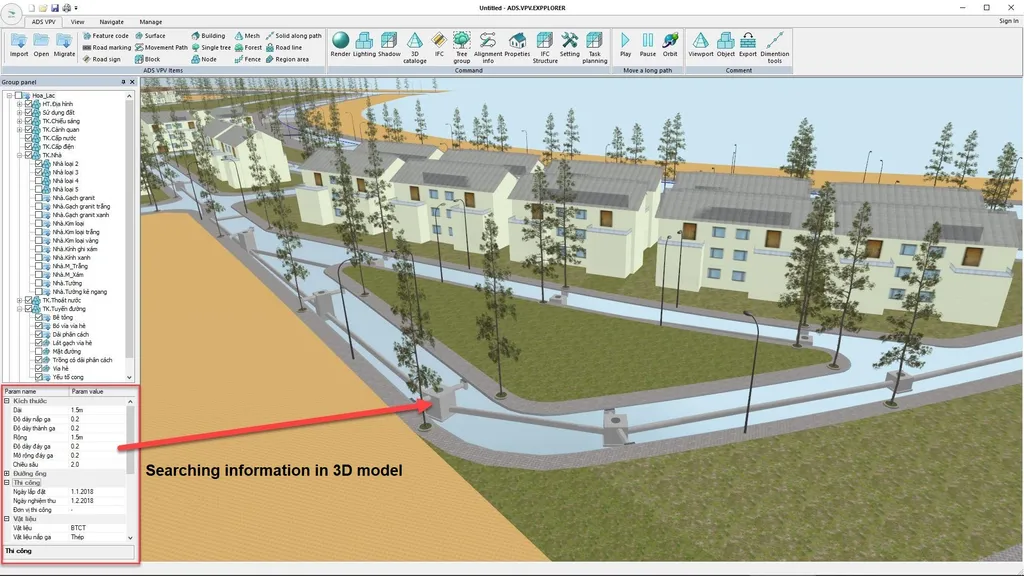Screen dimensions: 1024x576
Task: Expand the HT.Địa hình tree node
Action: coord(20,104)
